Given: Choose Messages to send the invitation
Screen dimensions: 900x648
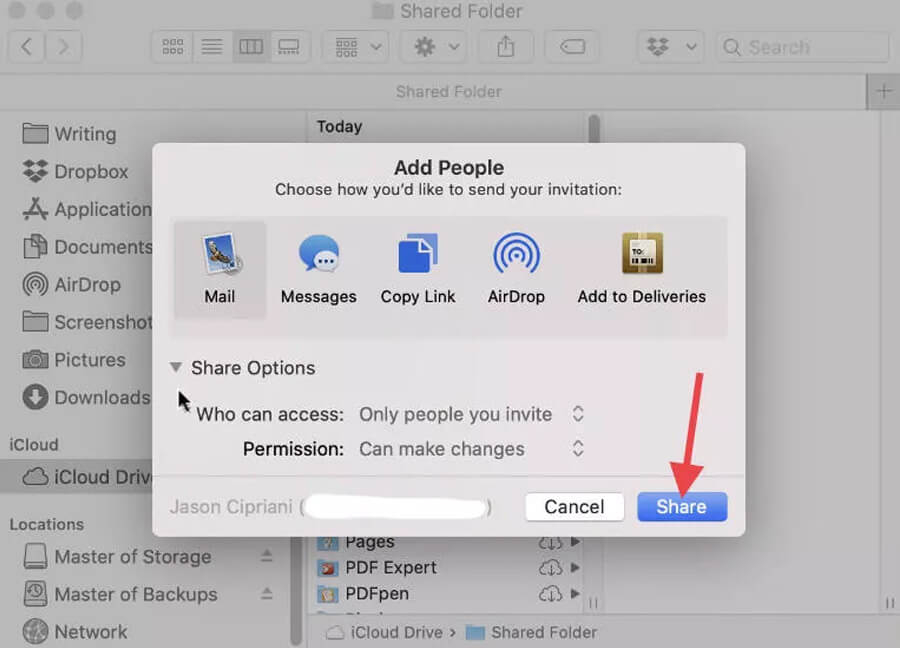Looking at the screenshot, I should (x=318, y=268).
